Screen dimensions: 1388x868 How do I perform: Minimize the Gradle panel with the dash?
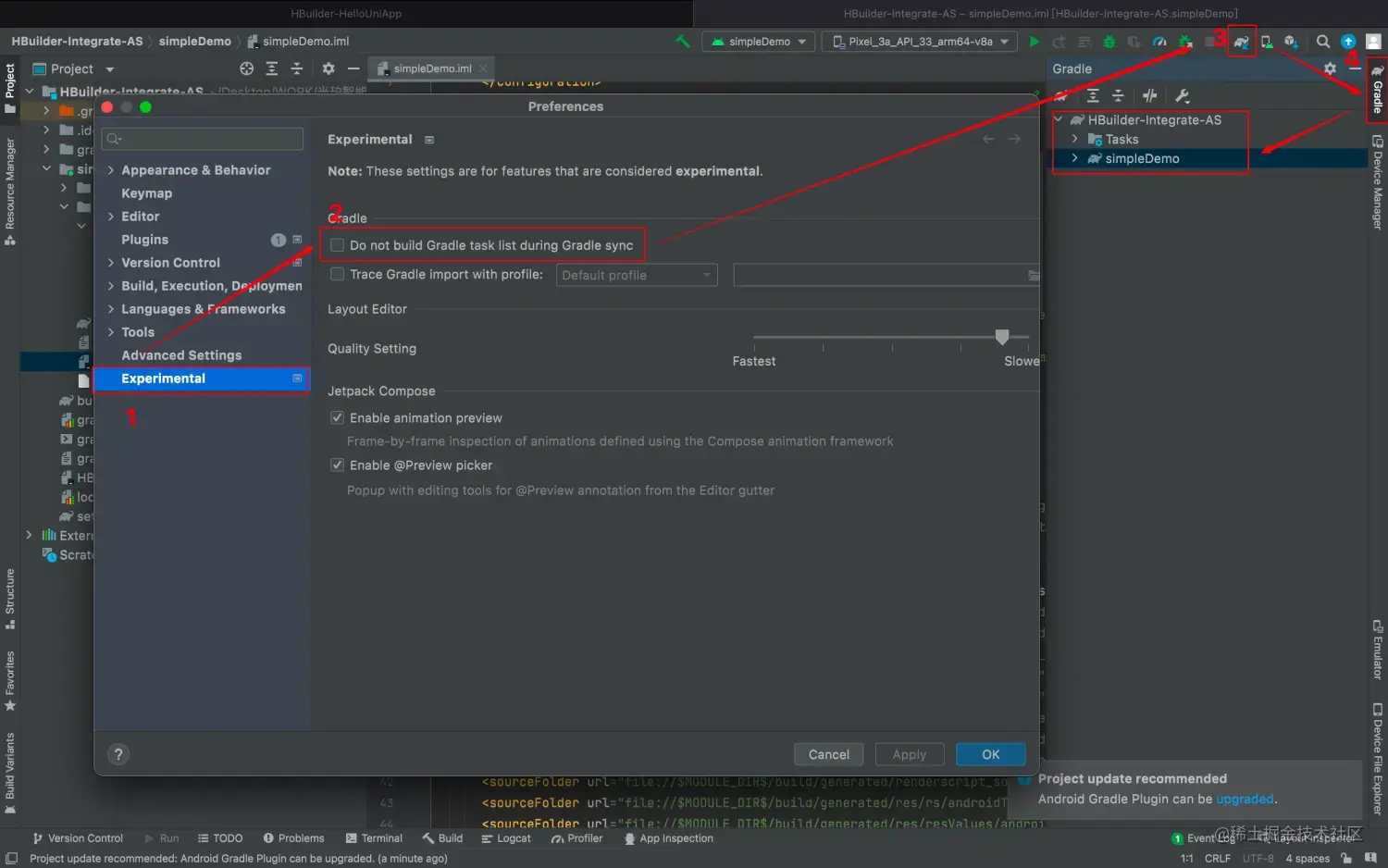click(1355, 68)
